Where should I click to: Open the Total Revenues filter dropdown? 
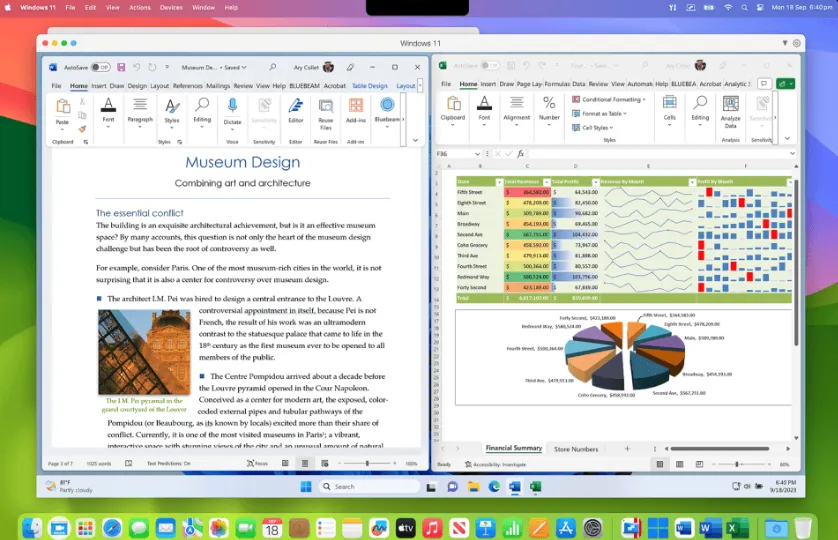coord(546,182)
